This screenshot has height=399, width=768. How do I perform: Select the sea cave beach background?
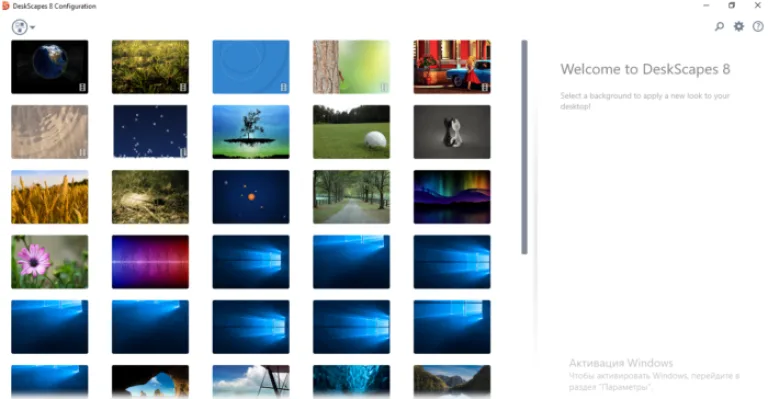point(150,381)
